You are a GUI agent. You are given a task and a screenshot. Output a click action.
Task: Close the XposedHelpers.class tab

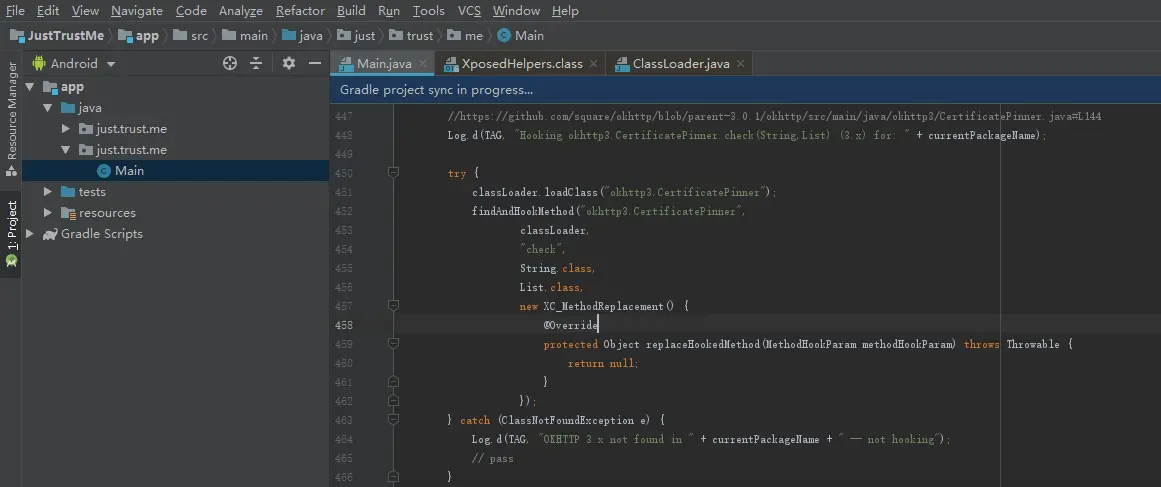click(x=593, y=64)
